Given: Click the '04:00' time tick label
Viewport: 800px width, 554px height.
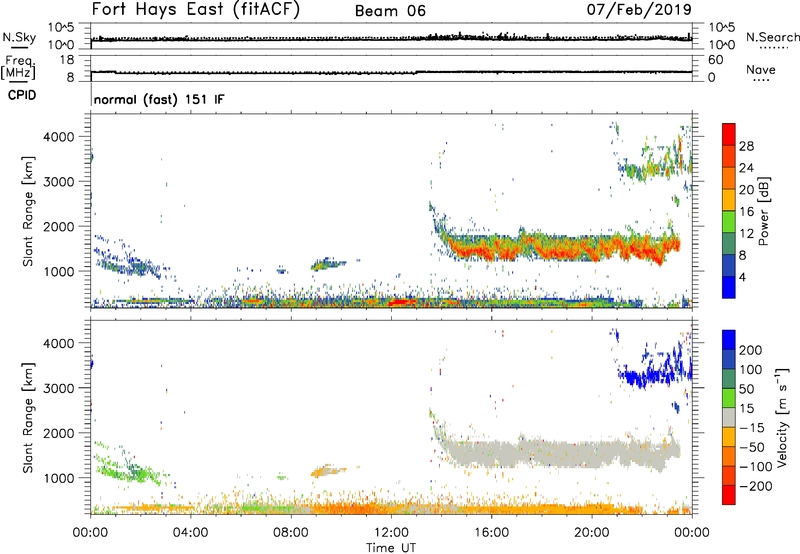Looking at the screenshot, I should point(190,533).
